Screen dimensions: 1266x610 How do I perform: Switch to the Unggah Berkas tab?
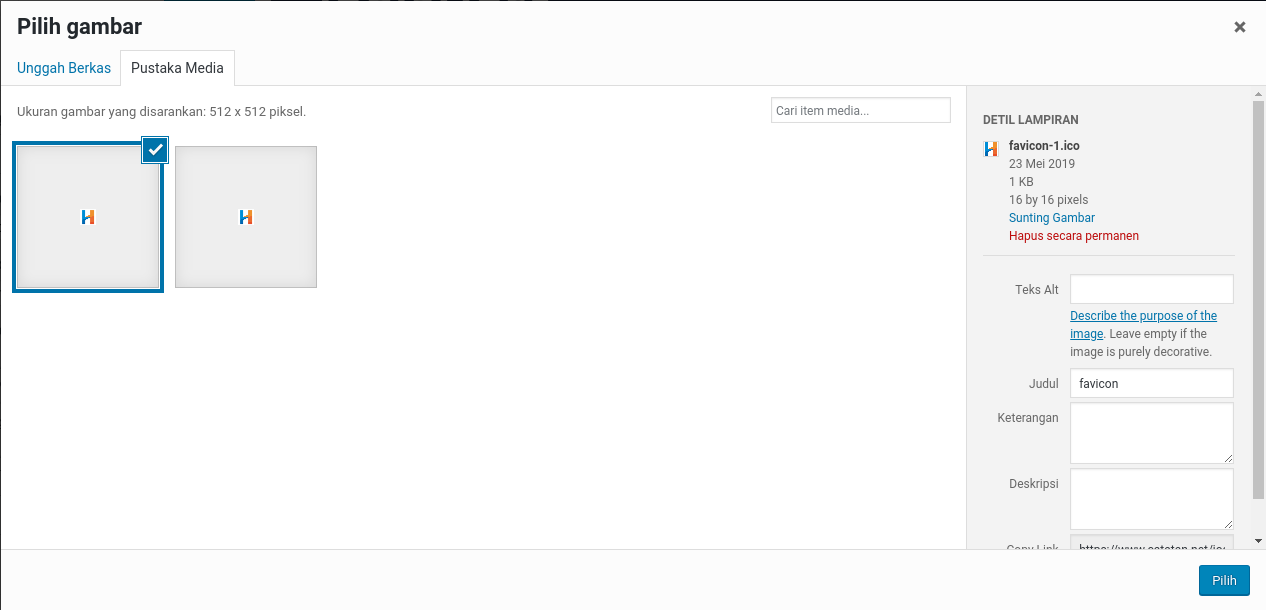click(x=64, y=67)
